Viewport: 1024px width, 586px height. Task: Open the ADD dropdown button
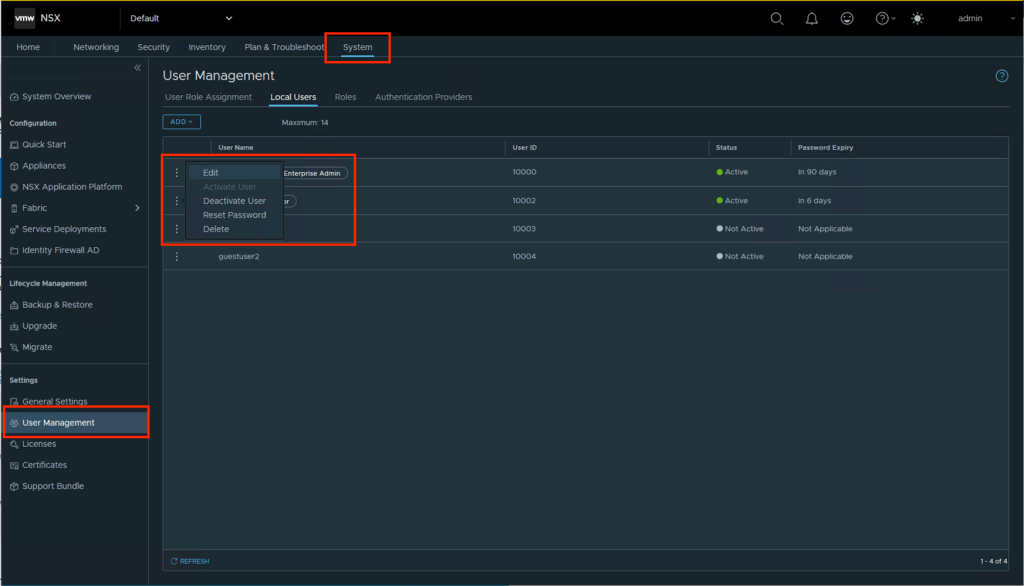tap(181, 122)
